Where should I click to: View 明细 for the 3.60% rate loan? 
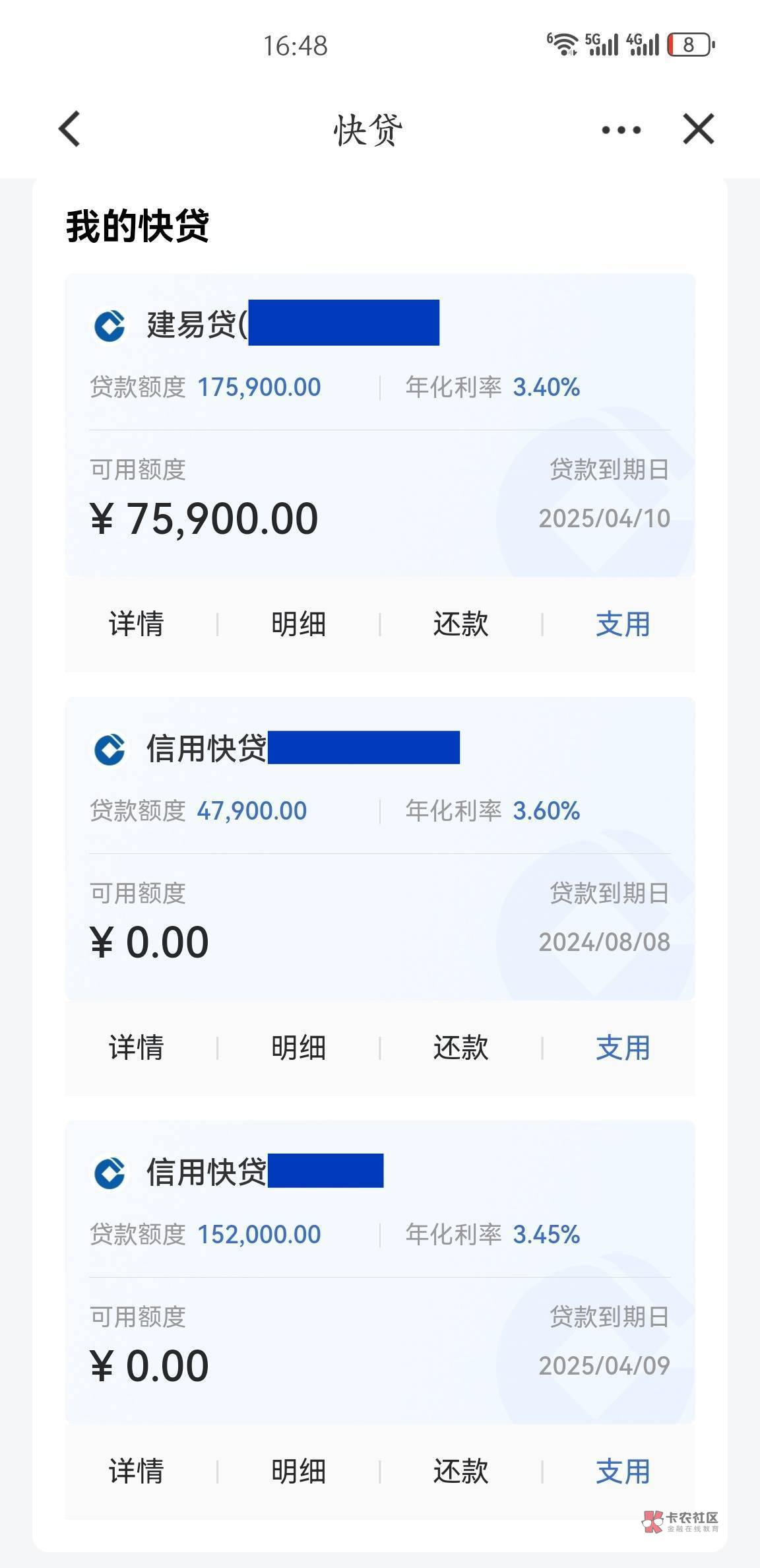(298, 1048)
